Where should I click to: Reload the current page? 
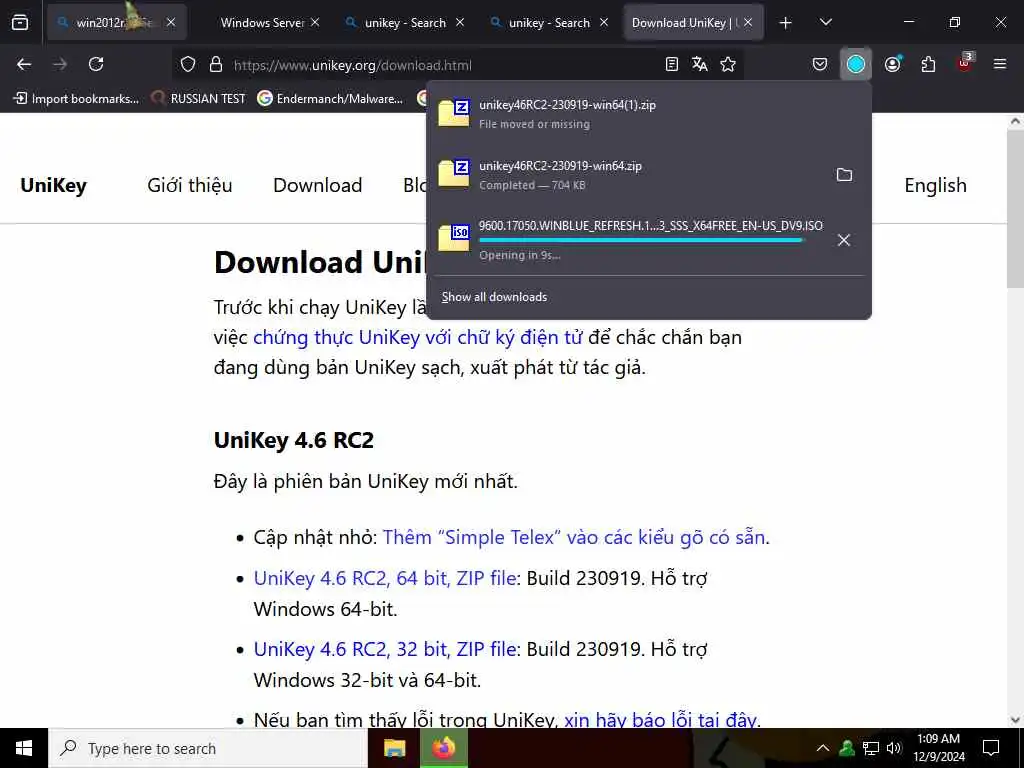96,64
